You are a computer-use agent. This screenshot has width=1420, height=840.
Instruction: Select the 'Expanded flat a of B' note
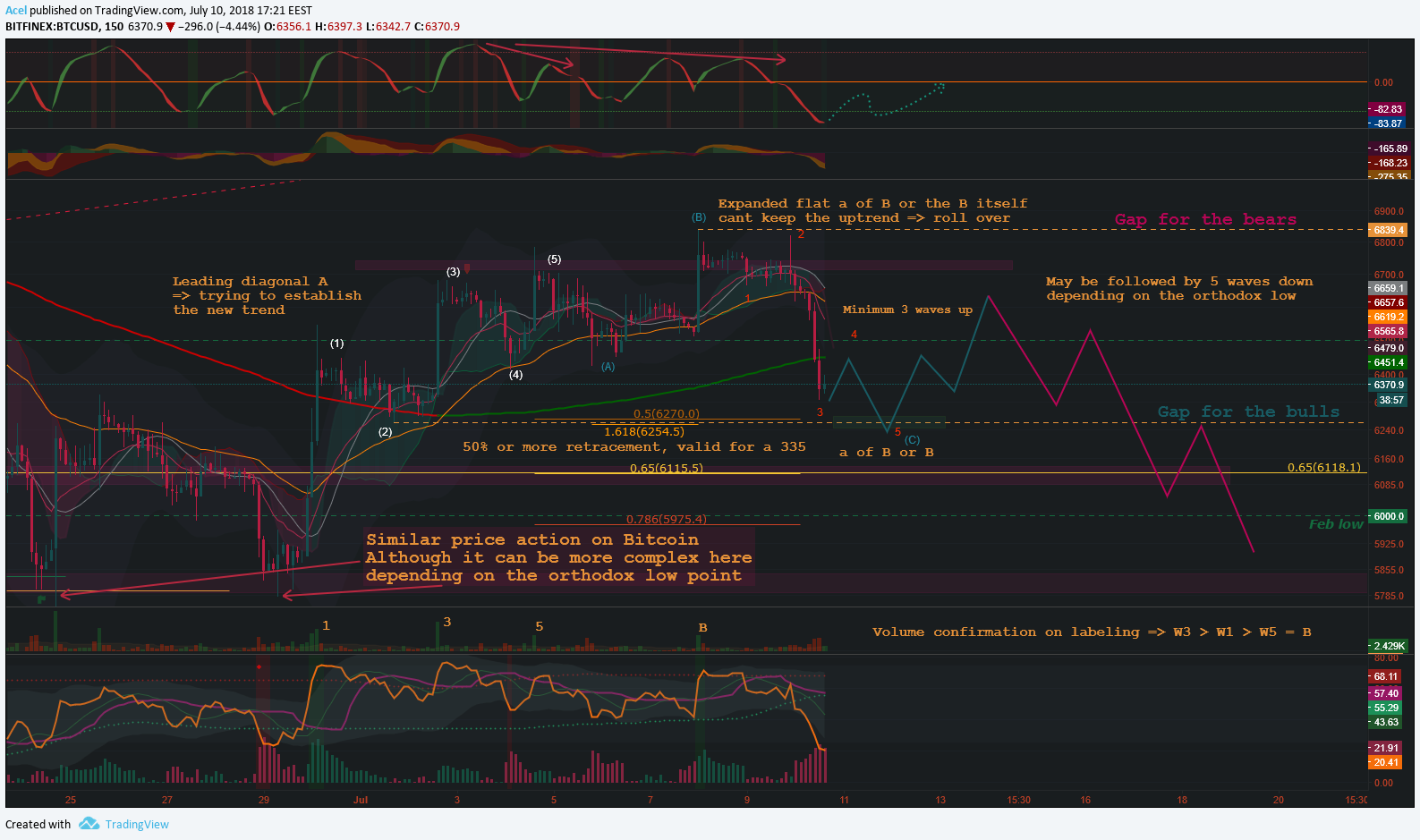point(872,210)
